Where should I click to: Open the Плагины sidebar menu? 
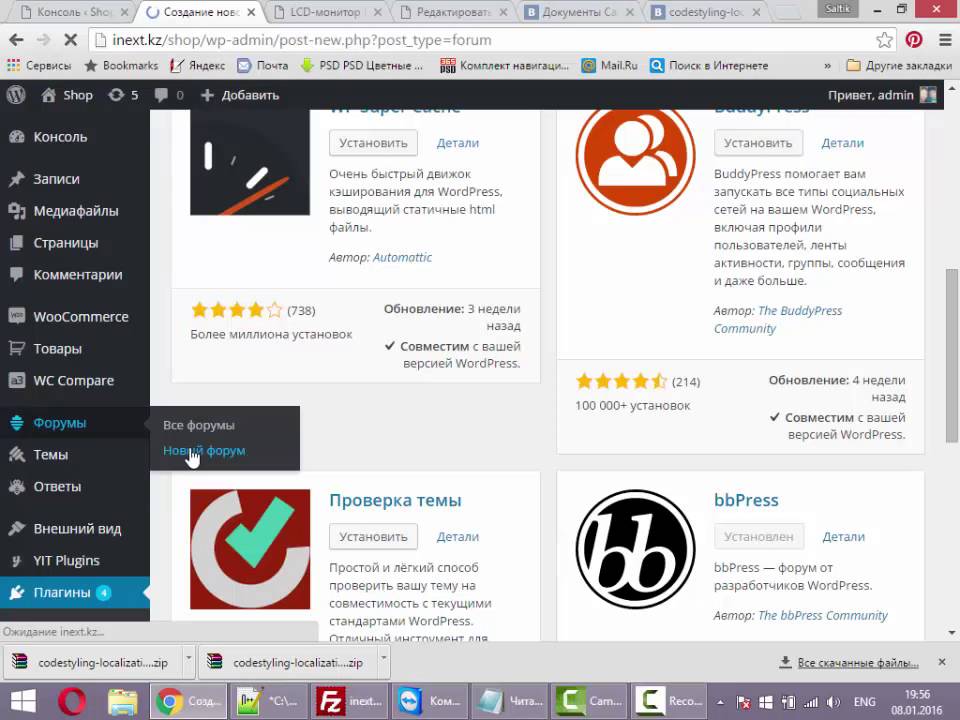[62, 592]
